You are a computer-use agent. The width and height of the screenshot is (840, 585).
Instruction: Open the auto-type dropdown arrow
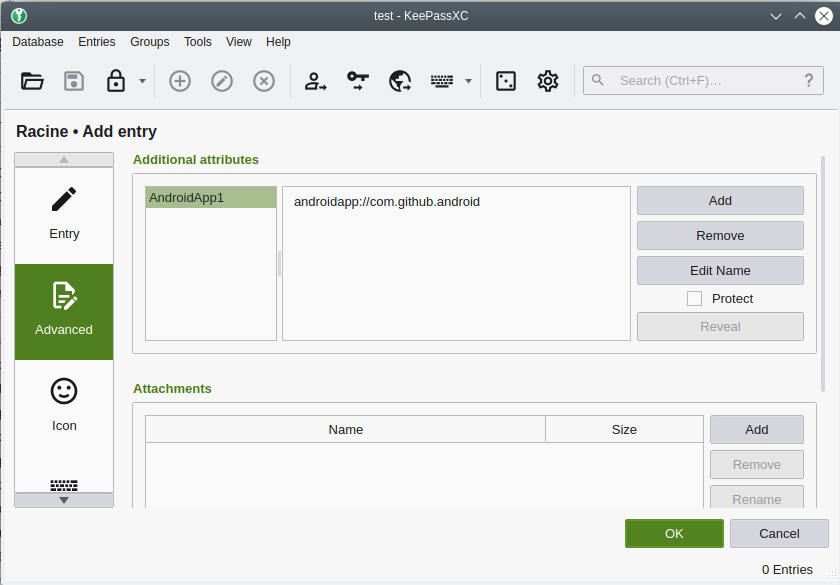[x=464, y=81]
